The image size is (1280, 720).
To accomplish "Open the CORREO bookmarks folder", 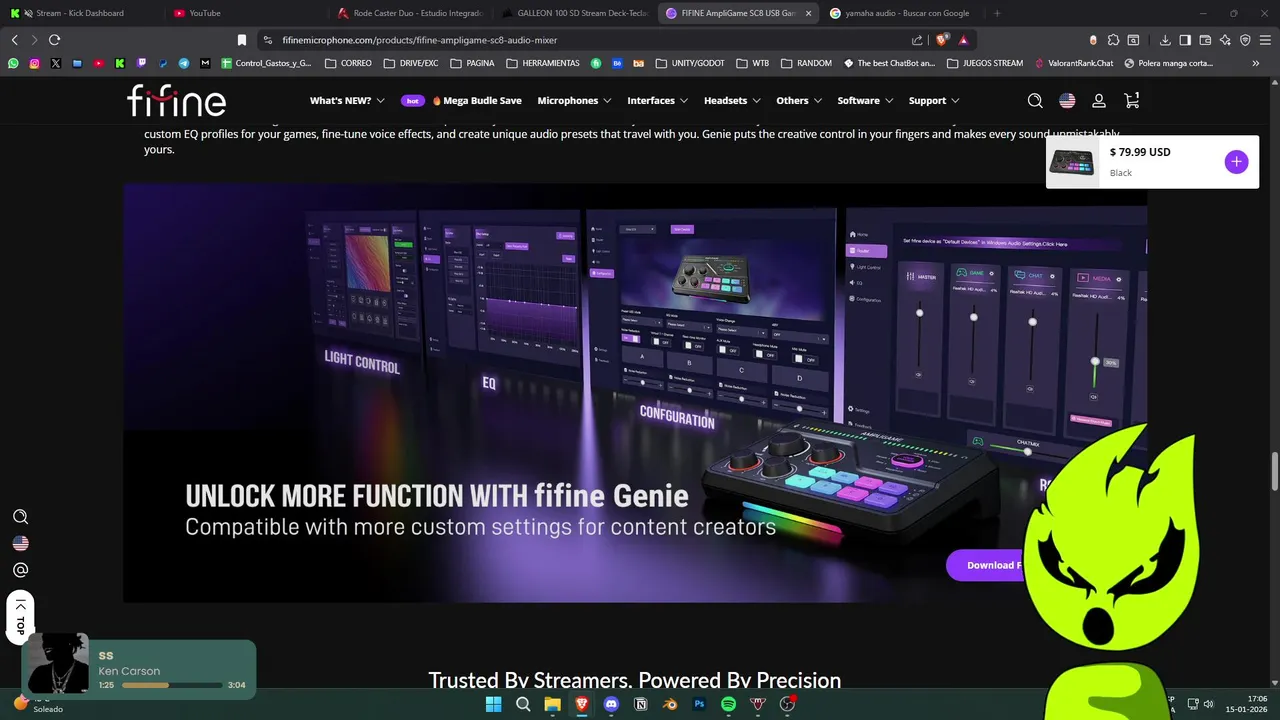I will click(x=349, y=63).
